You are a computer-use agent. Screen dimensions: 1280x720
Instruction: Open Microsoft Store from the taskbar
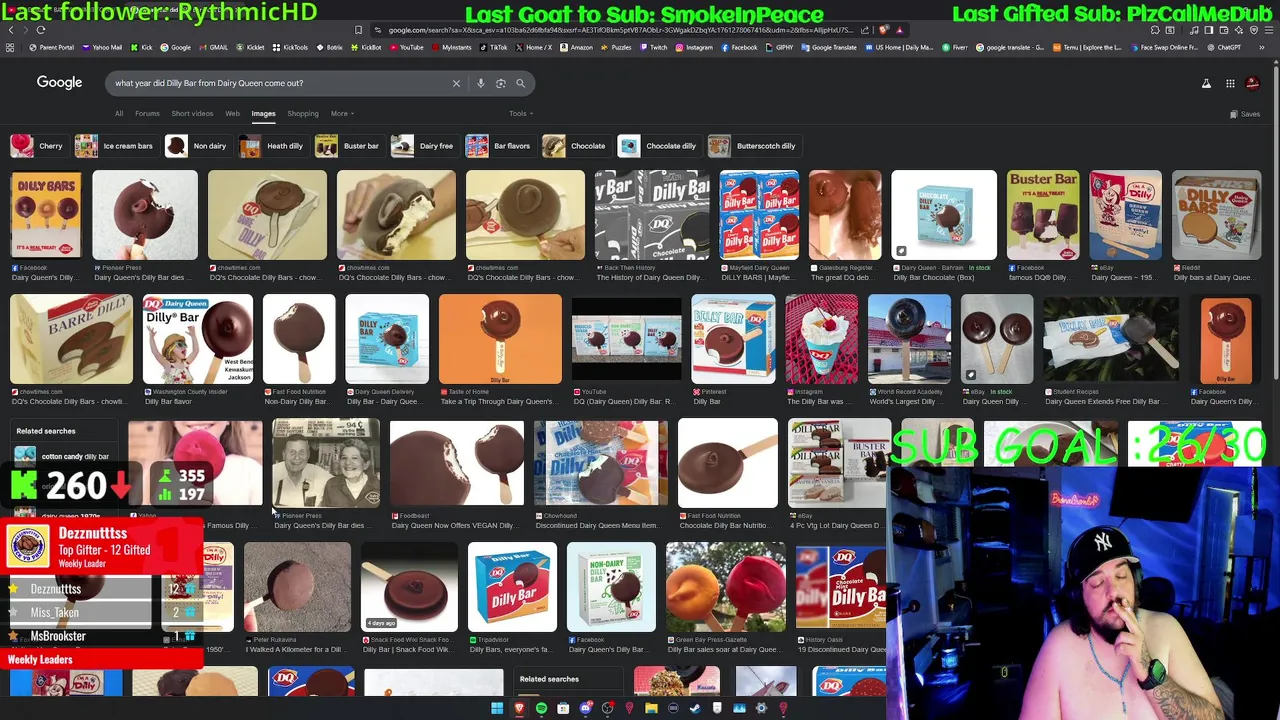(563, 708)
